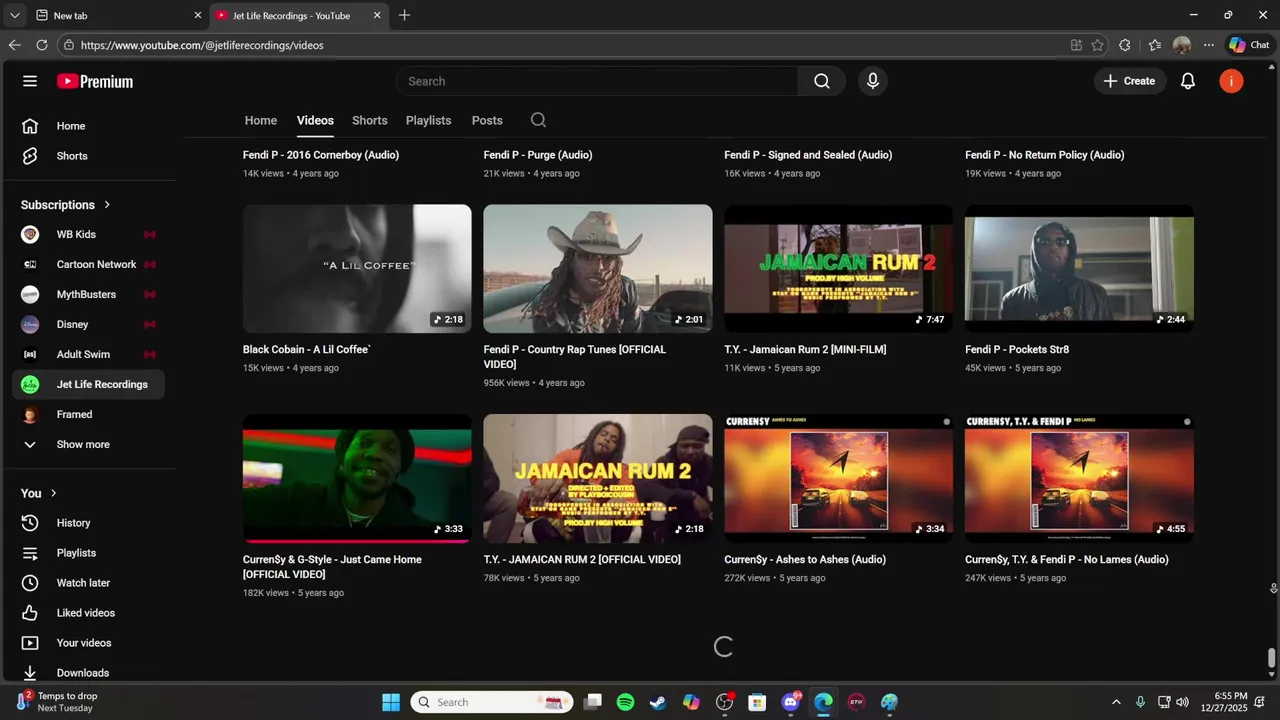Show hidden system tray icons

[1116, 702]
